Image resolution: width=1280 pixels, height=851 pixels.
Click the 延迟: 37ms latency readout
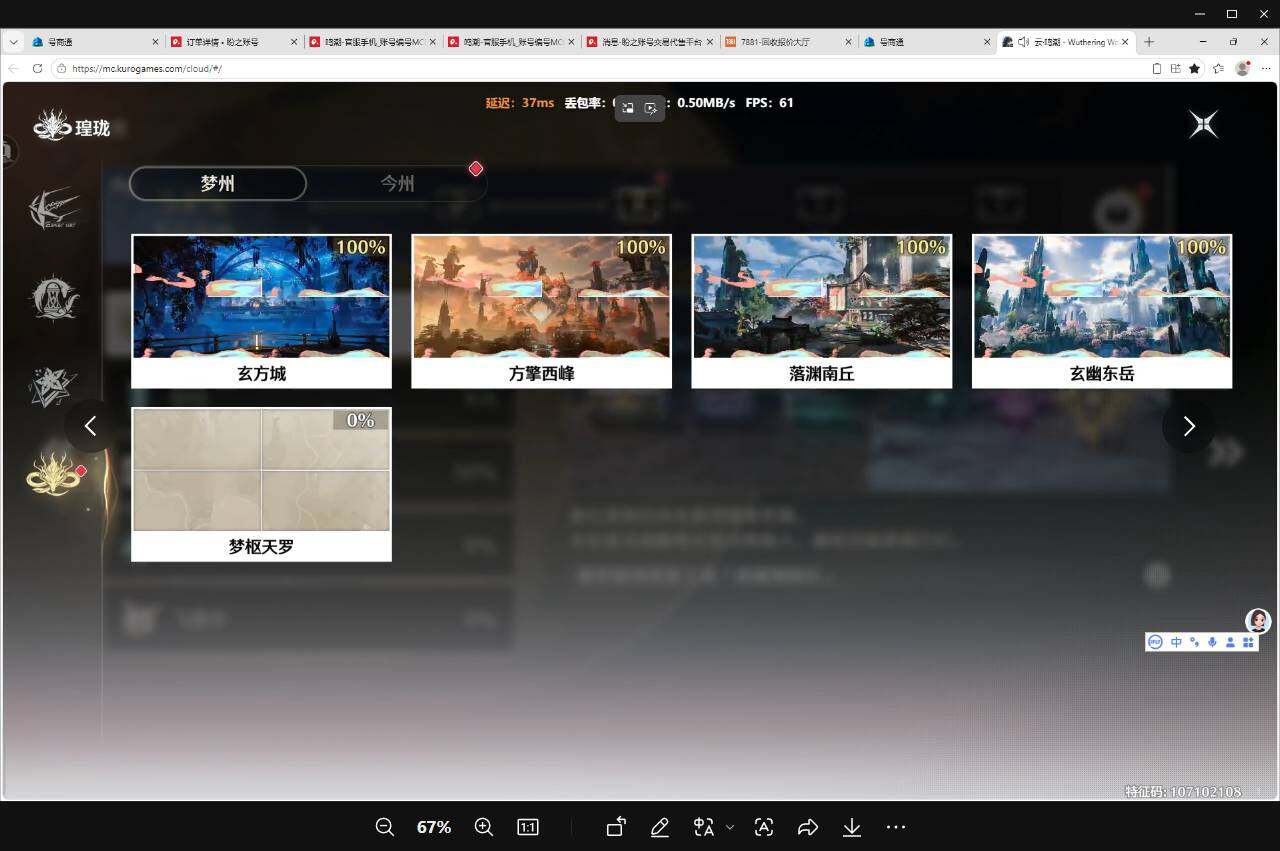(x=520, y=103)
